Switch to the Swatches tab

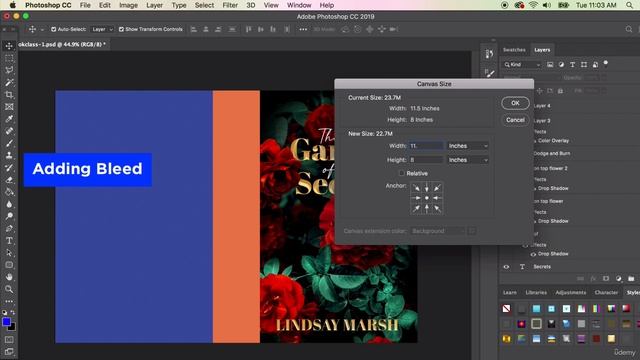click(514, 50)
